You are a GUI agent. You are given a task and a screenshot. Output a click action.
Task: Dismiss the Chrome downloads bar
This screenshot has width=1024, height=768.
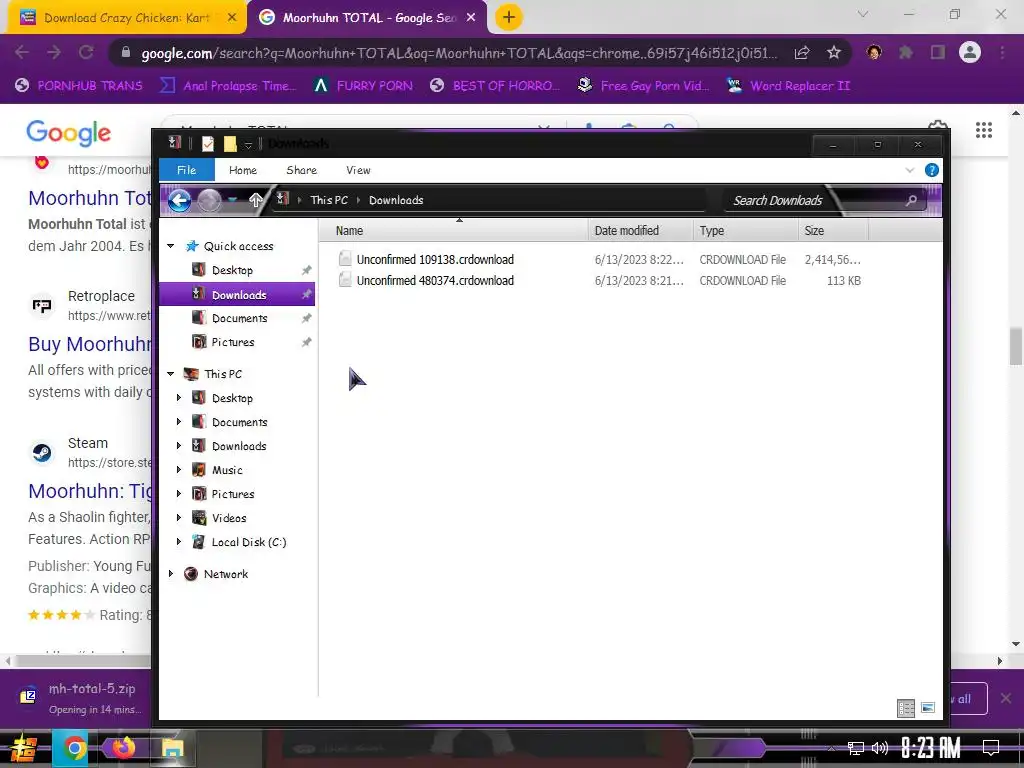click(1006, 698)
